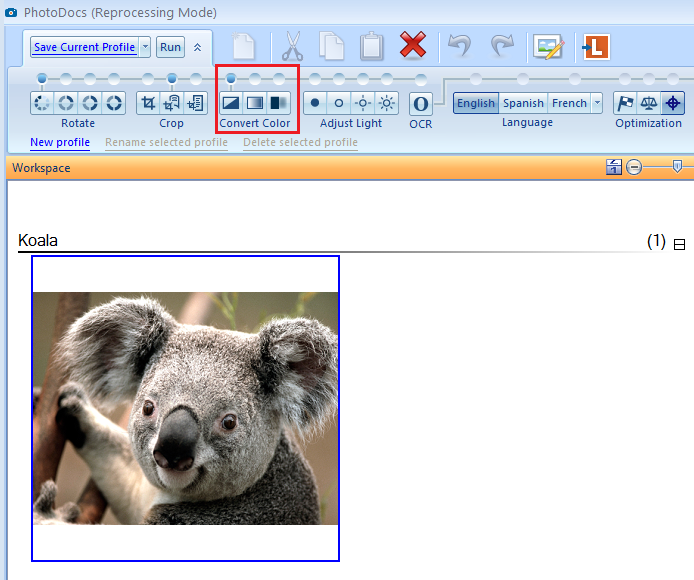Click the zoom out minus button
The height and width of the screenshot is (580, 694).
point(634,167)
